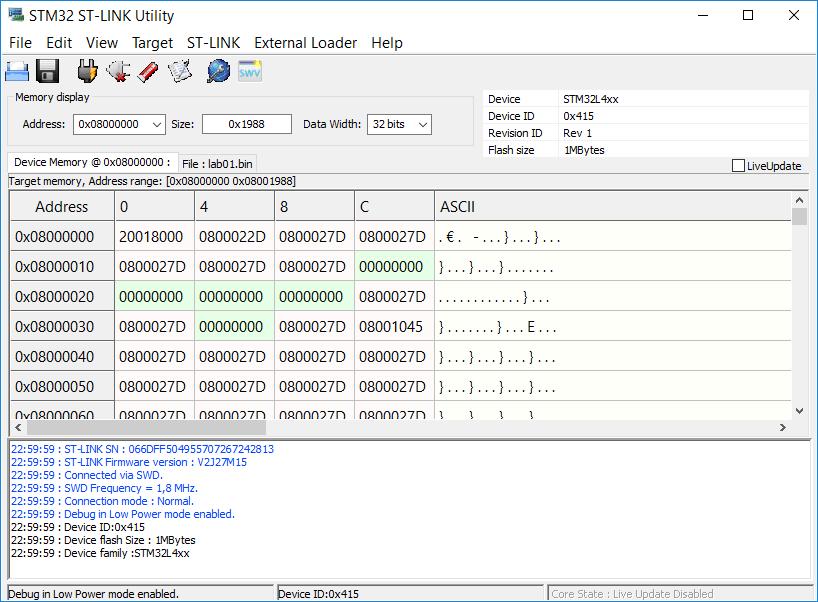818x602 pixels.
Task: Click Revision ID value Rev 1
Action: tap(578, 133)
